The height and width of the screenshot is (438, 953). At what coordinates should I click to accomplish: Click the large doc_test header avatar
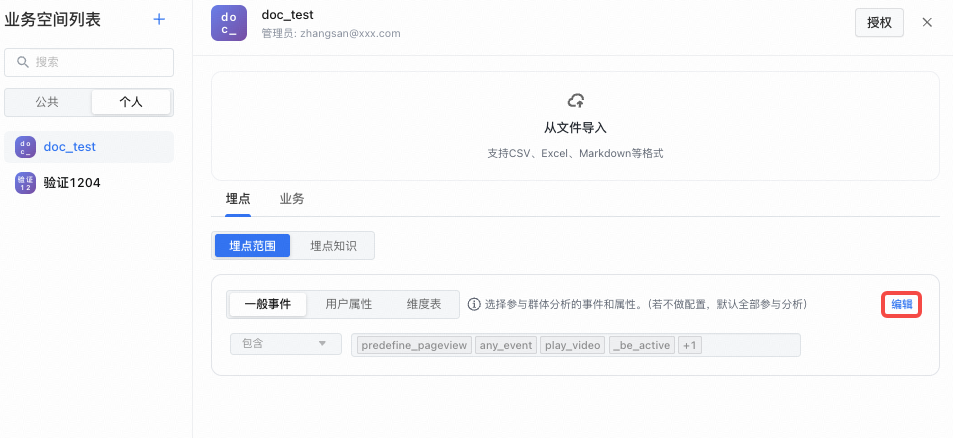[229, 23]
